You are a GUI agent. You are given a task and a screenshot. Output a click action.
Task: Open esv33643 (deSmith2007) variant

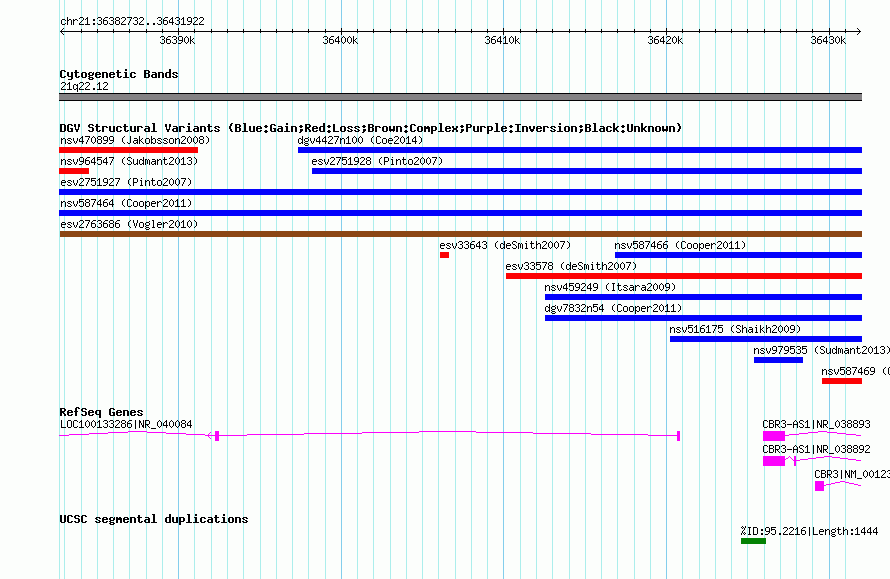(505, 245)
